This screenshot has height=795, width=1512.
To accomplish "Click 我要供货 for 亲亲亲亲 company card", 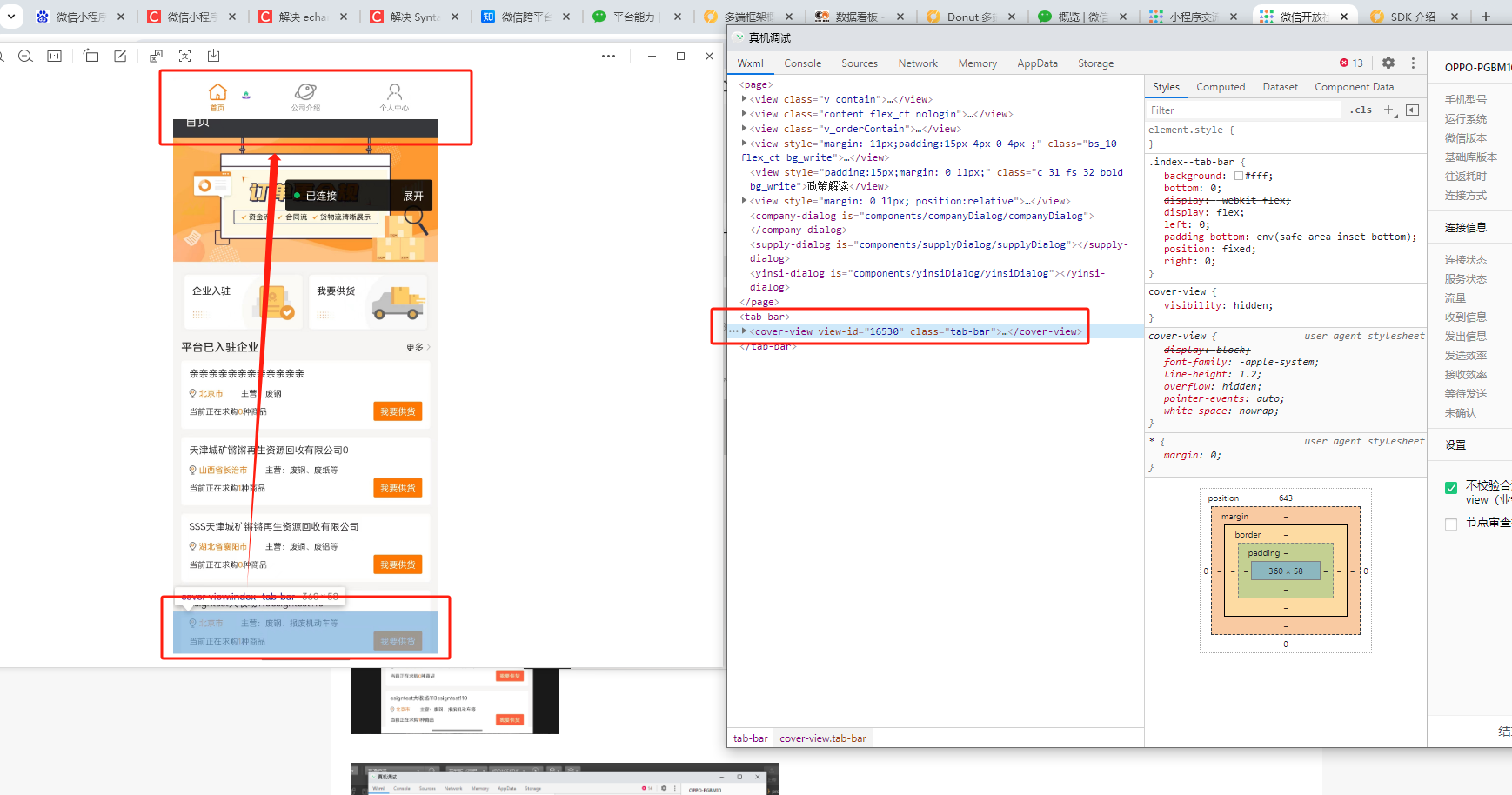I will pos(398,411).
